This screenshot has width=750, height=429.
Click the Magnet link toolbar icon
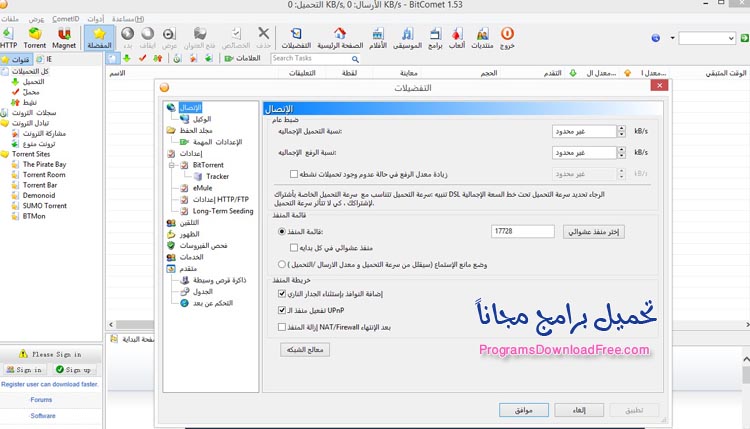(64, 38)
